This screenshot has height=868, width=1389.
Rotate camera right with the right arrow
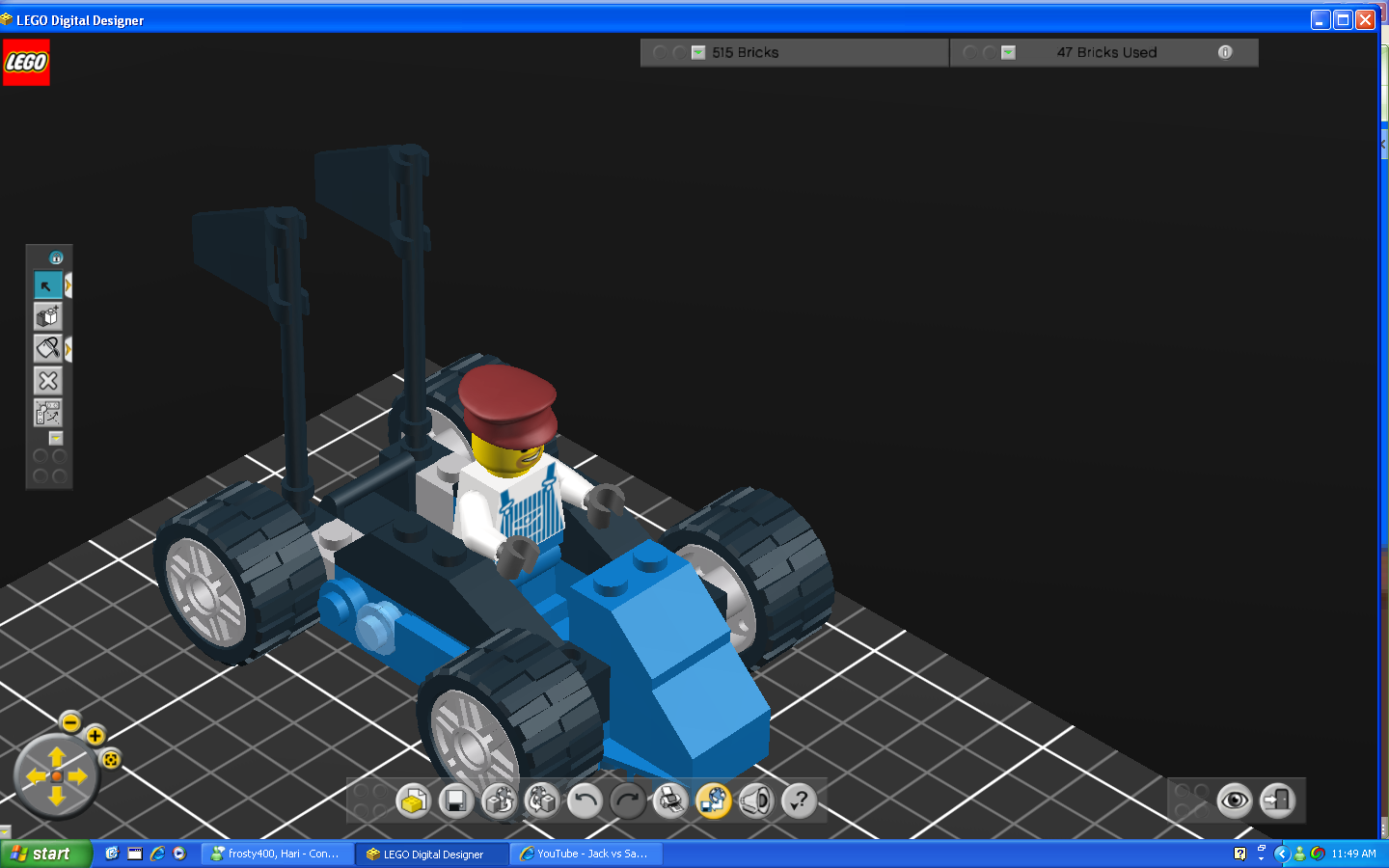click(77, 776)
